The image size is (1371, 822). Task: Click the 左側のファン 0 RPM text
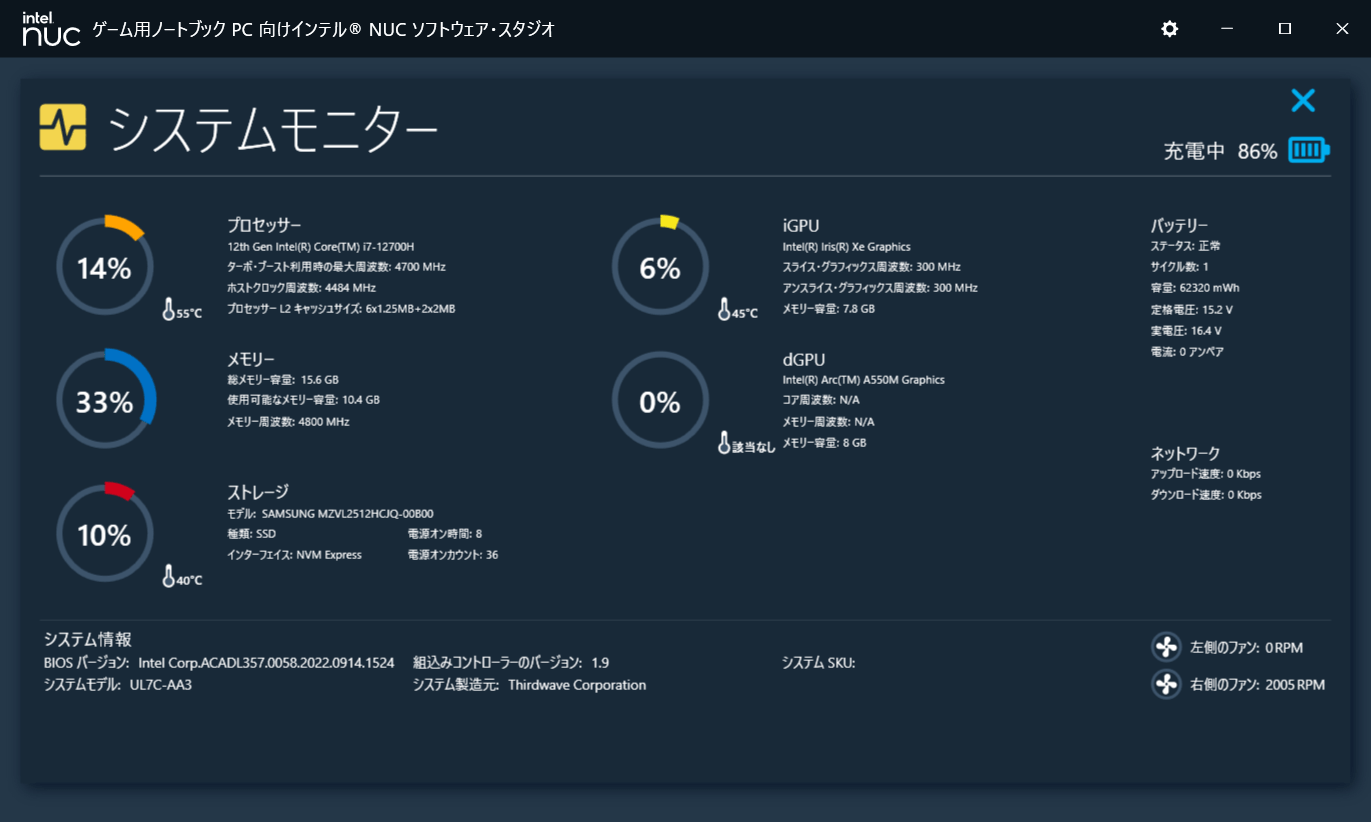1246,648
